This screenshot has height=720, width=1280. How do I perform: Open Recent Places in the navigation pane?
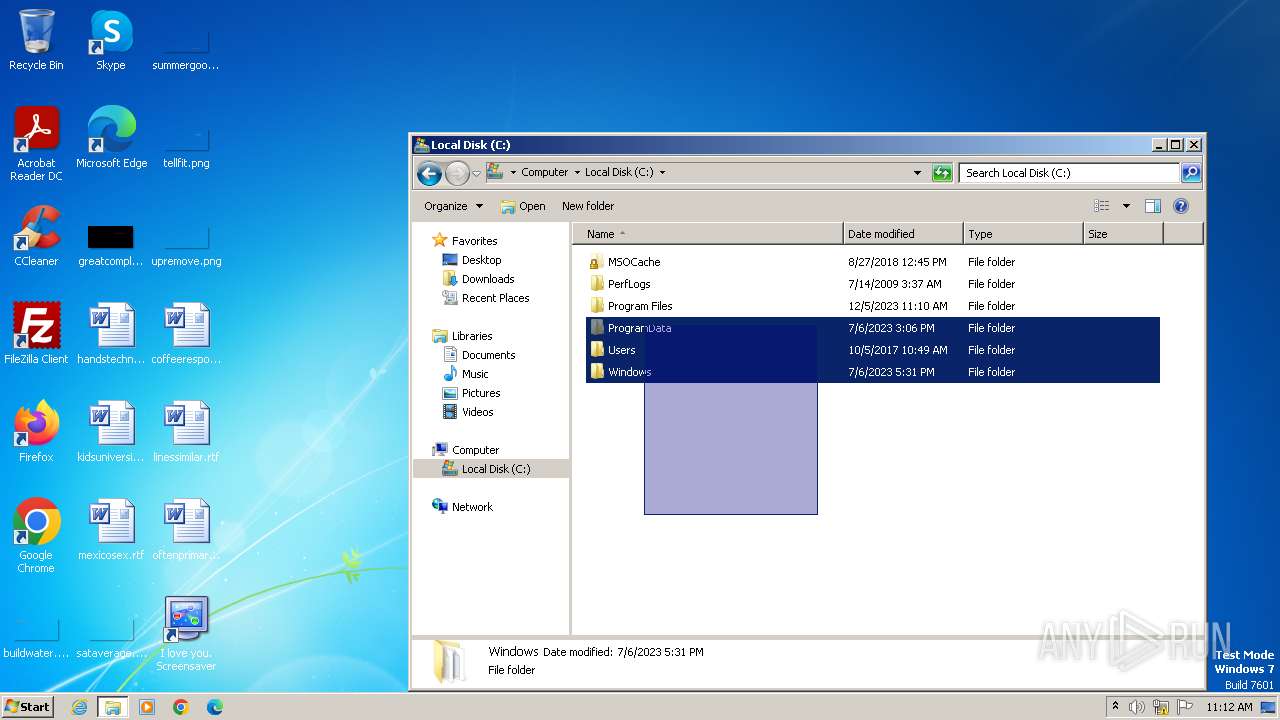495,298
